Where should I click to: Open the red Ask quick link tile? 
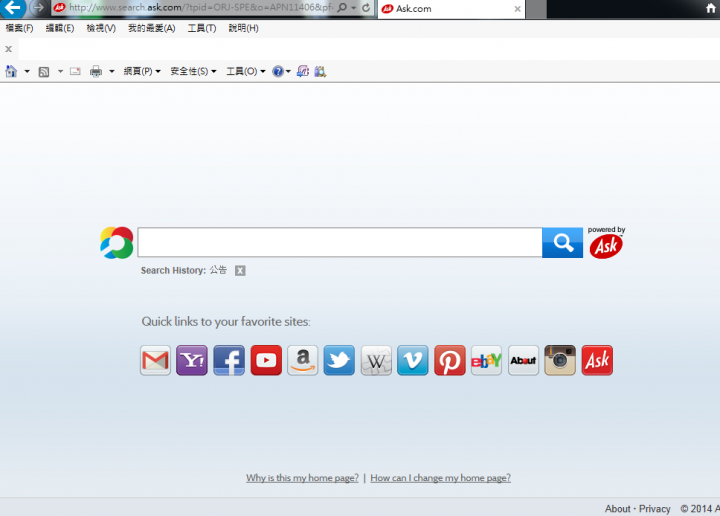[x=597, y=360]
